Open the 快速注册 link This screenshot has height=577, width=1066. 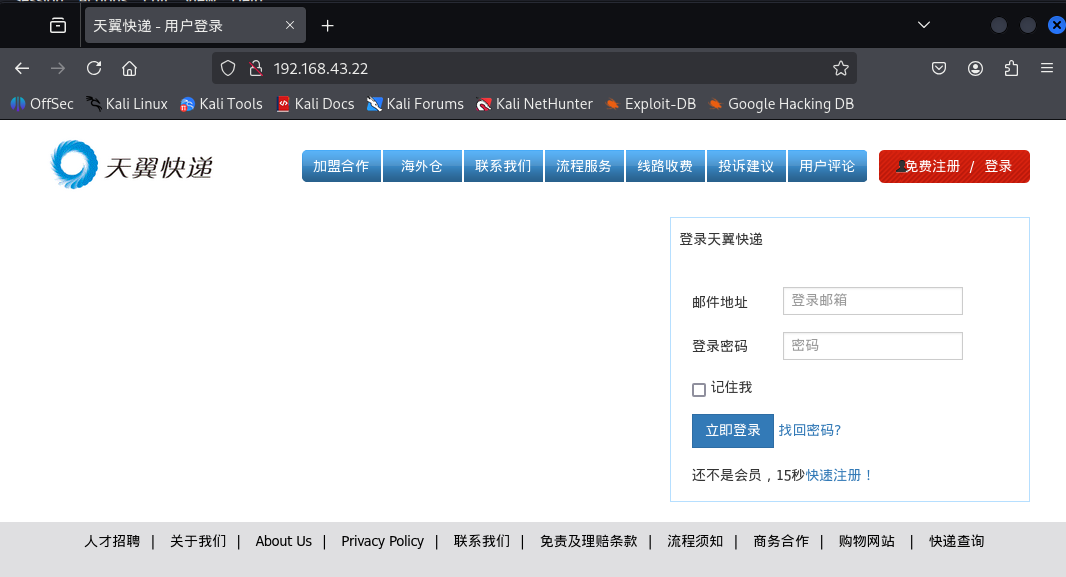(x=840, y=475)
